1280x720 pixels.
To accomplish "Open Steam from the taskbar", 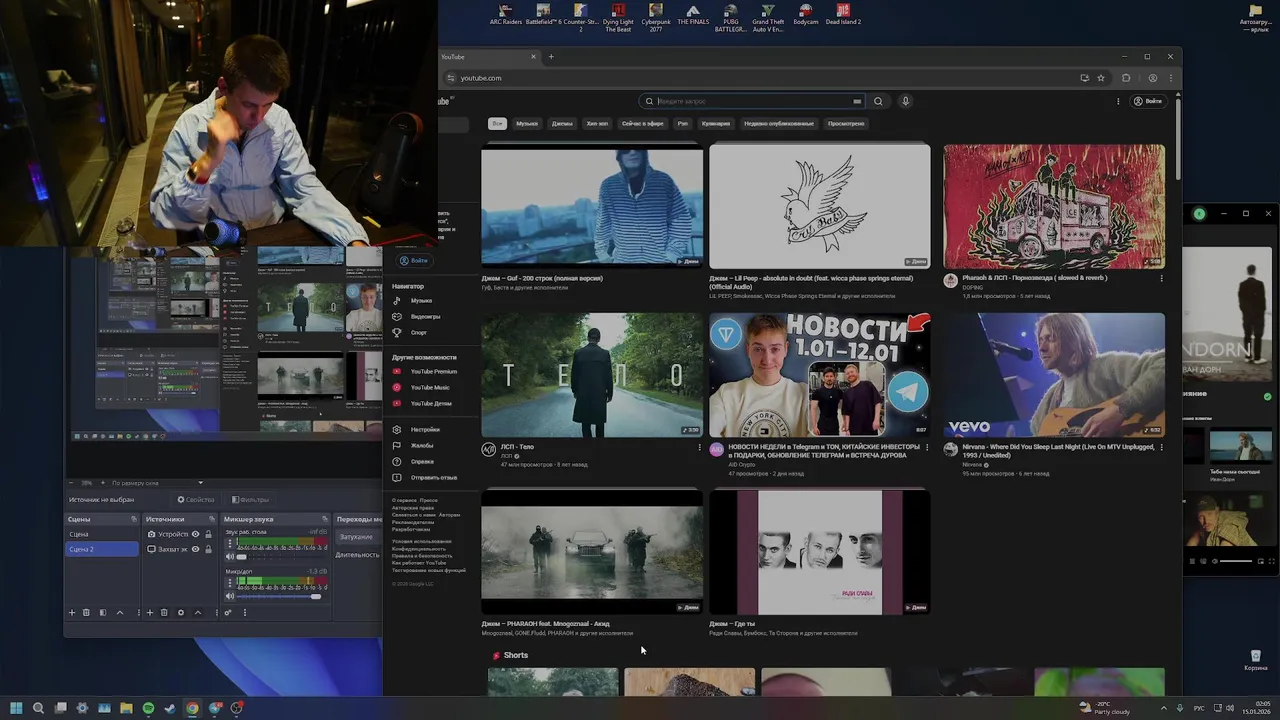I will pyautogui.click(x=170, y=708).
